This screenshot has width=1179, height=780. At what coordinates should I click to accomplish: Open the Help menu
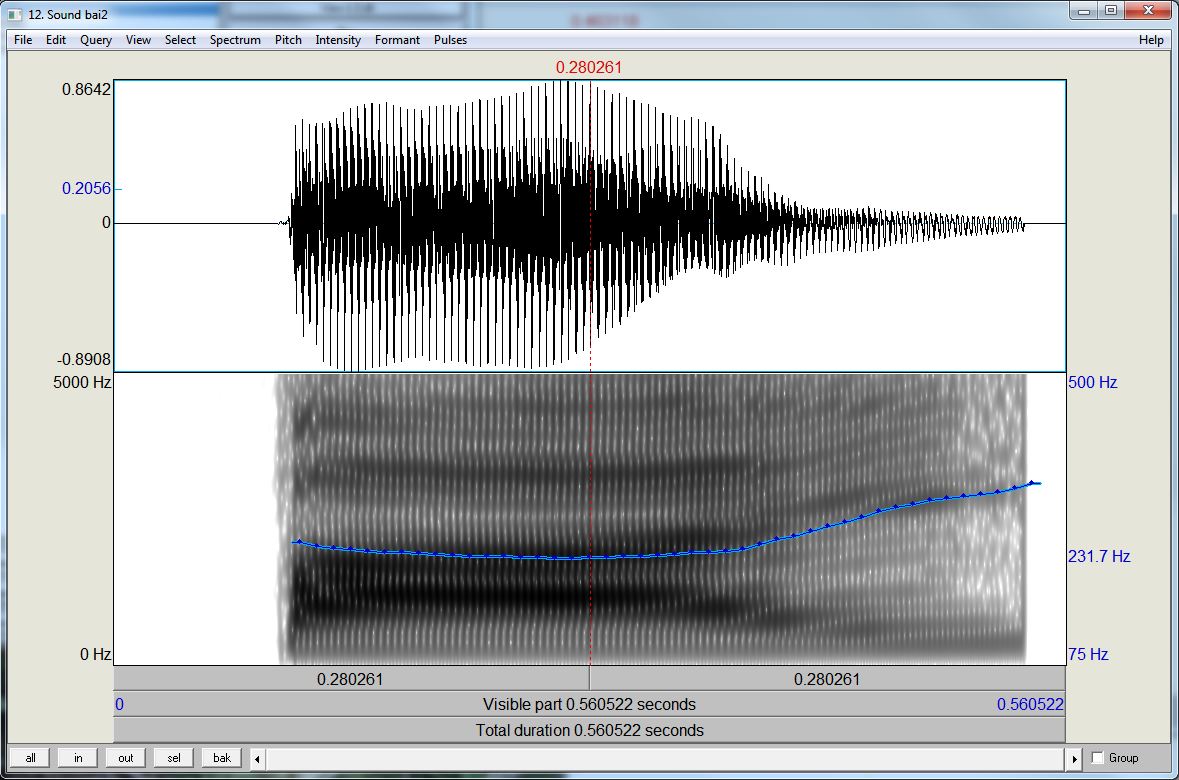pyautogui.click(x=1151, y=40)
